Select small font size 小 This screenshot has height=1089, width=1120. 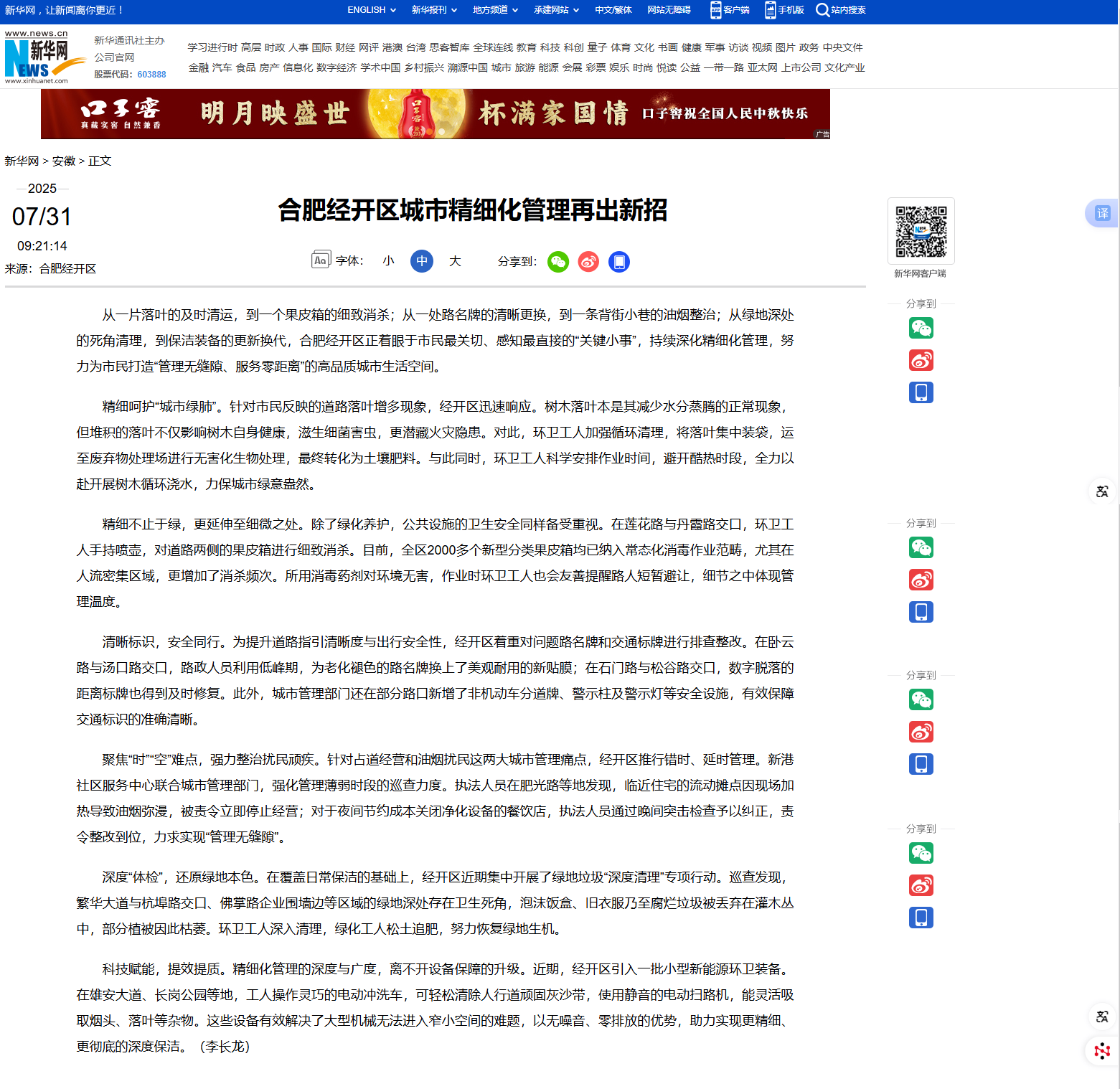point(388,261)
